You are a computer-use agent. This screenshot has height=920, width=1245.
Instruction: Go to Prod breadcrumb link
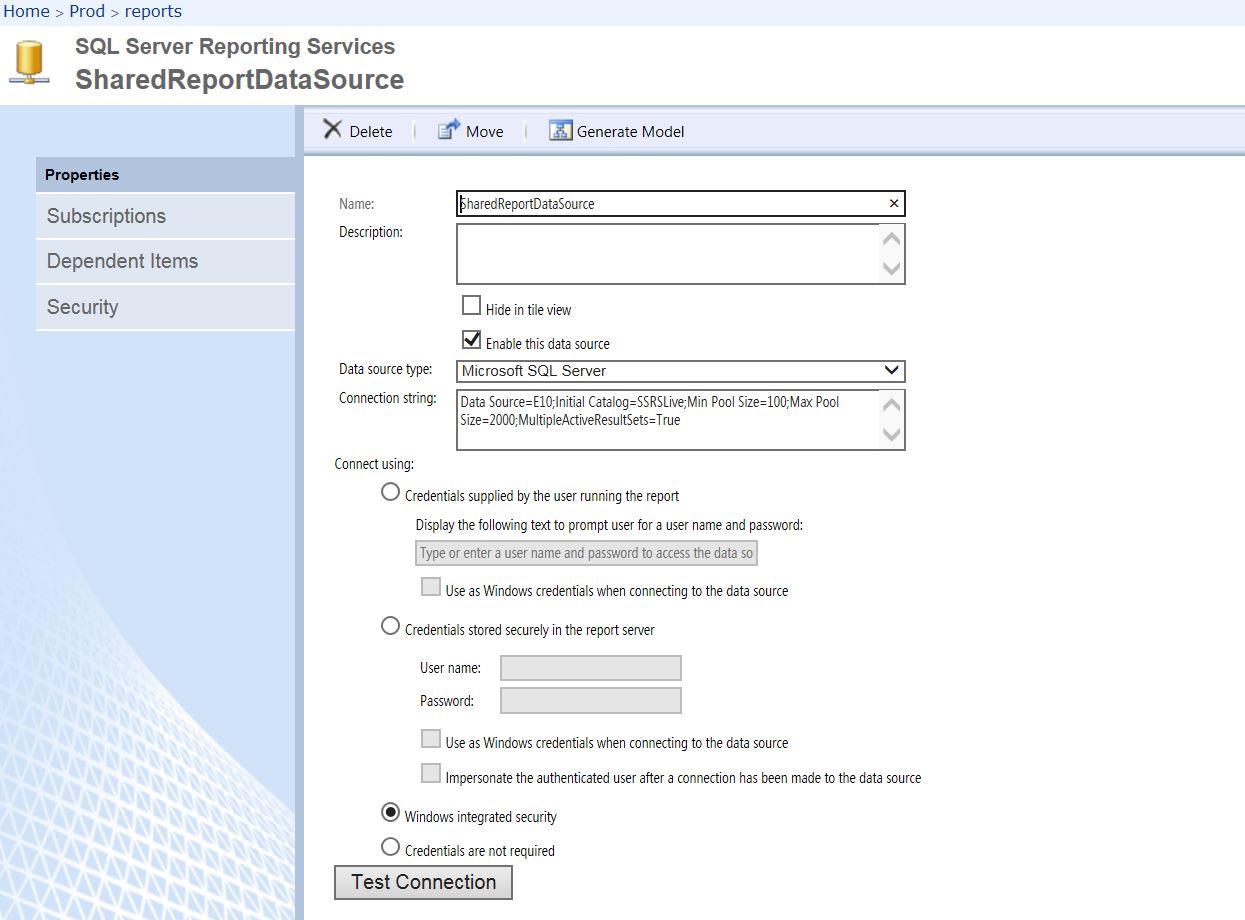coord(87,12)
